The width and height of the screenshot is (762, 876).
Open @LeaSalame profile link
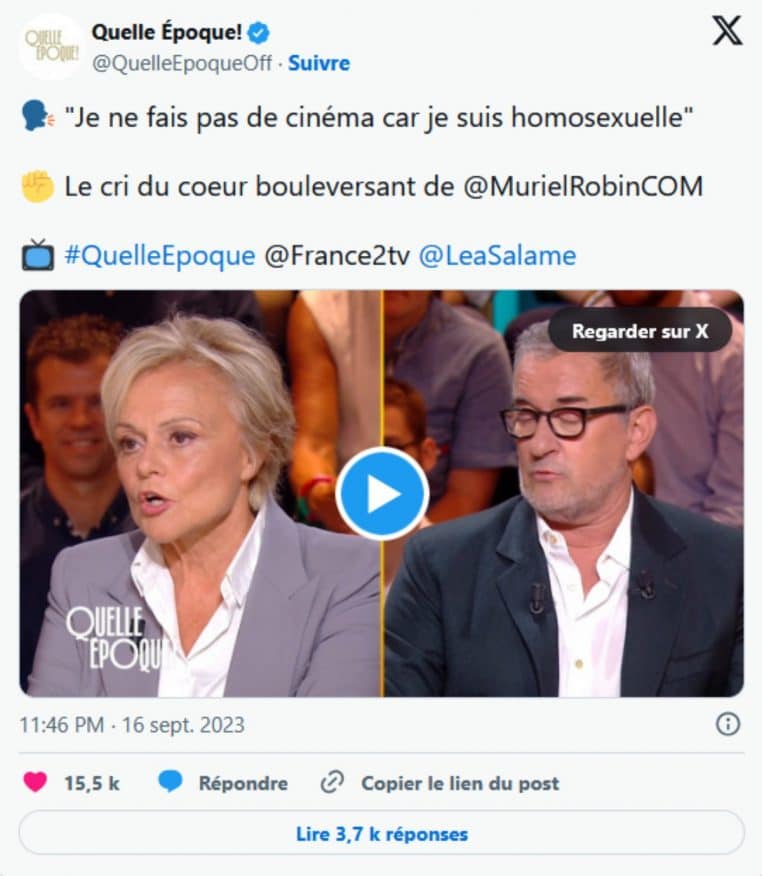pos(497,256)
